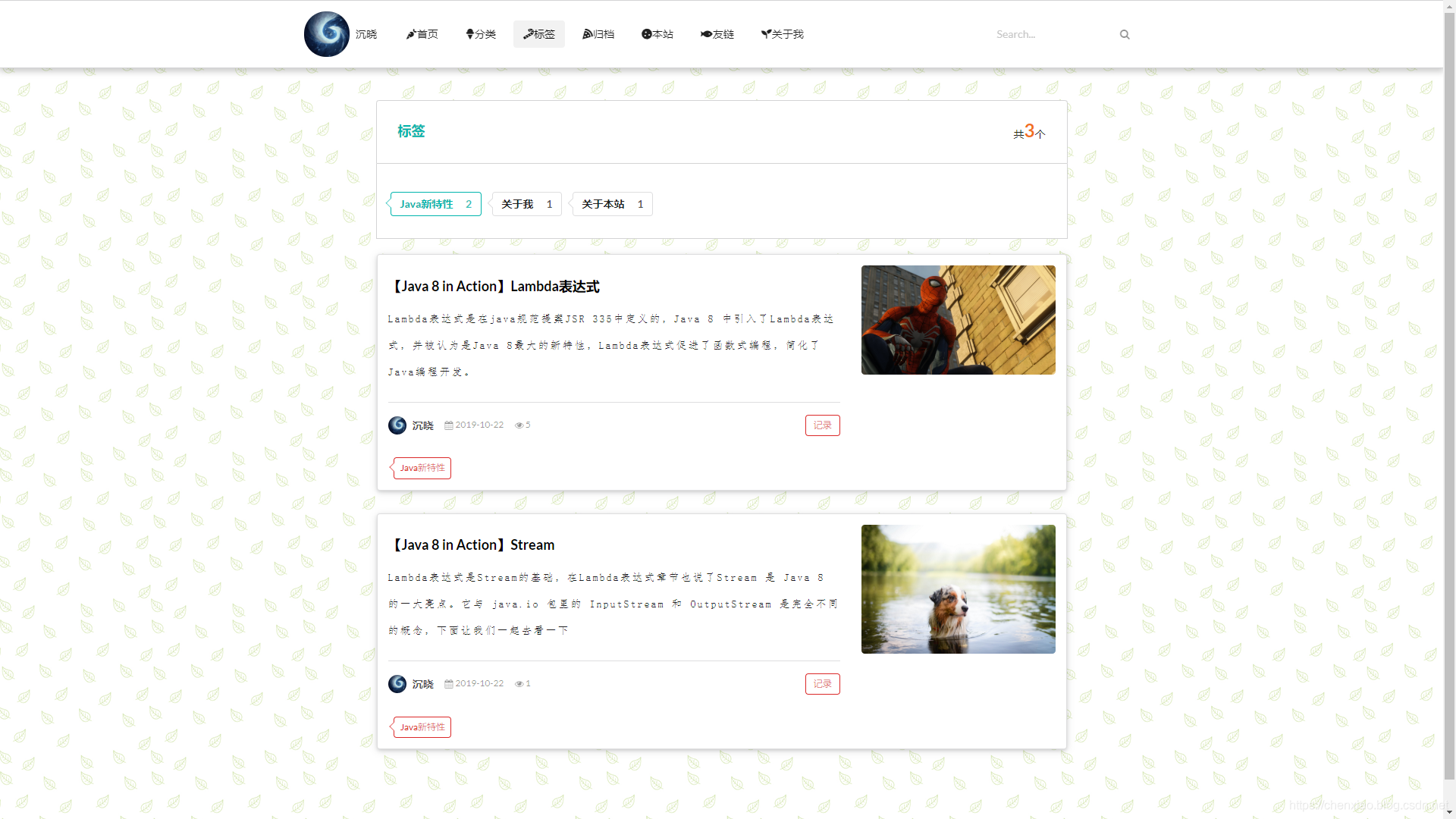
Task: Switch to the 标签 tab in navigation
Action: click(538, 34)
